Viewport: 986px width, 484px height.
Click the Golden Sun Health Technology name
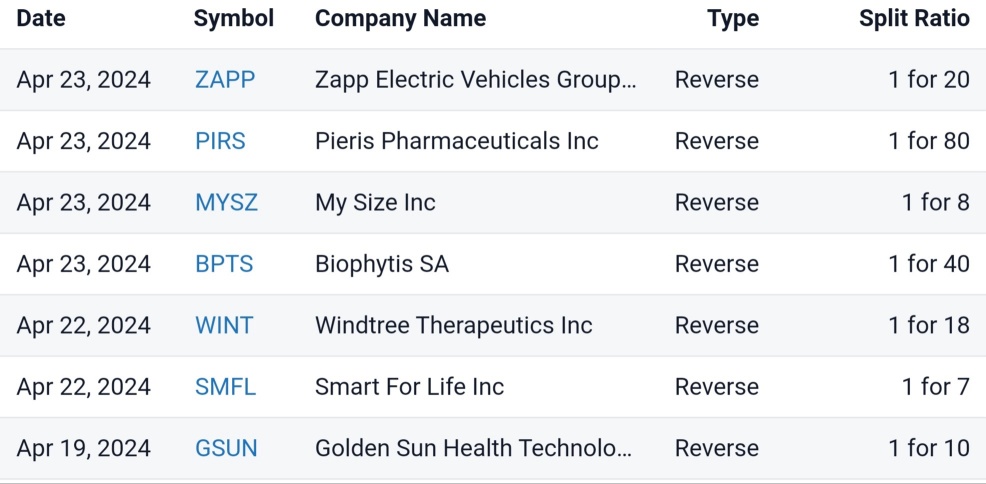click(473, 448)
